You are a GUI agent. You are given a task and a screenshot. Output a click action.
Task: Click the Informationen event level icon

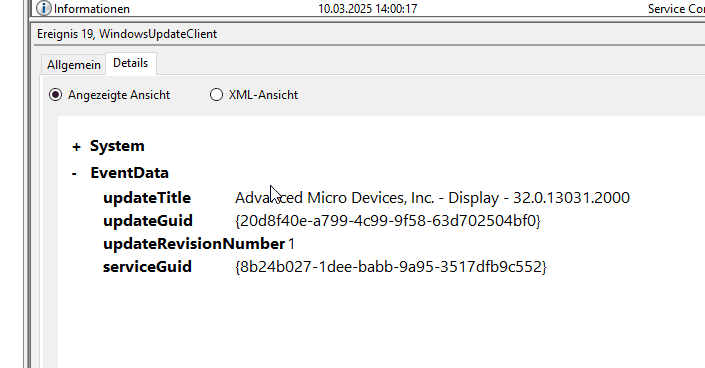click(x=44, y=8)
